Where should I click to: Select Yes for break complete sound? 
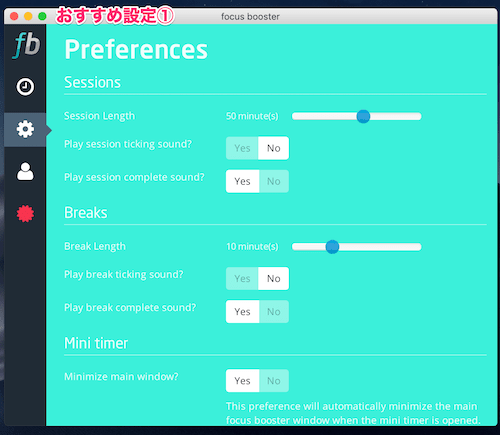(x=242, y=312)
